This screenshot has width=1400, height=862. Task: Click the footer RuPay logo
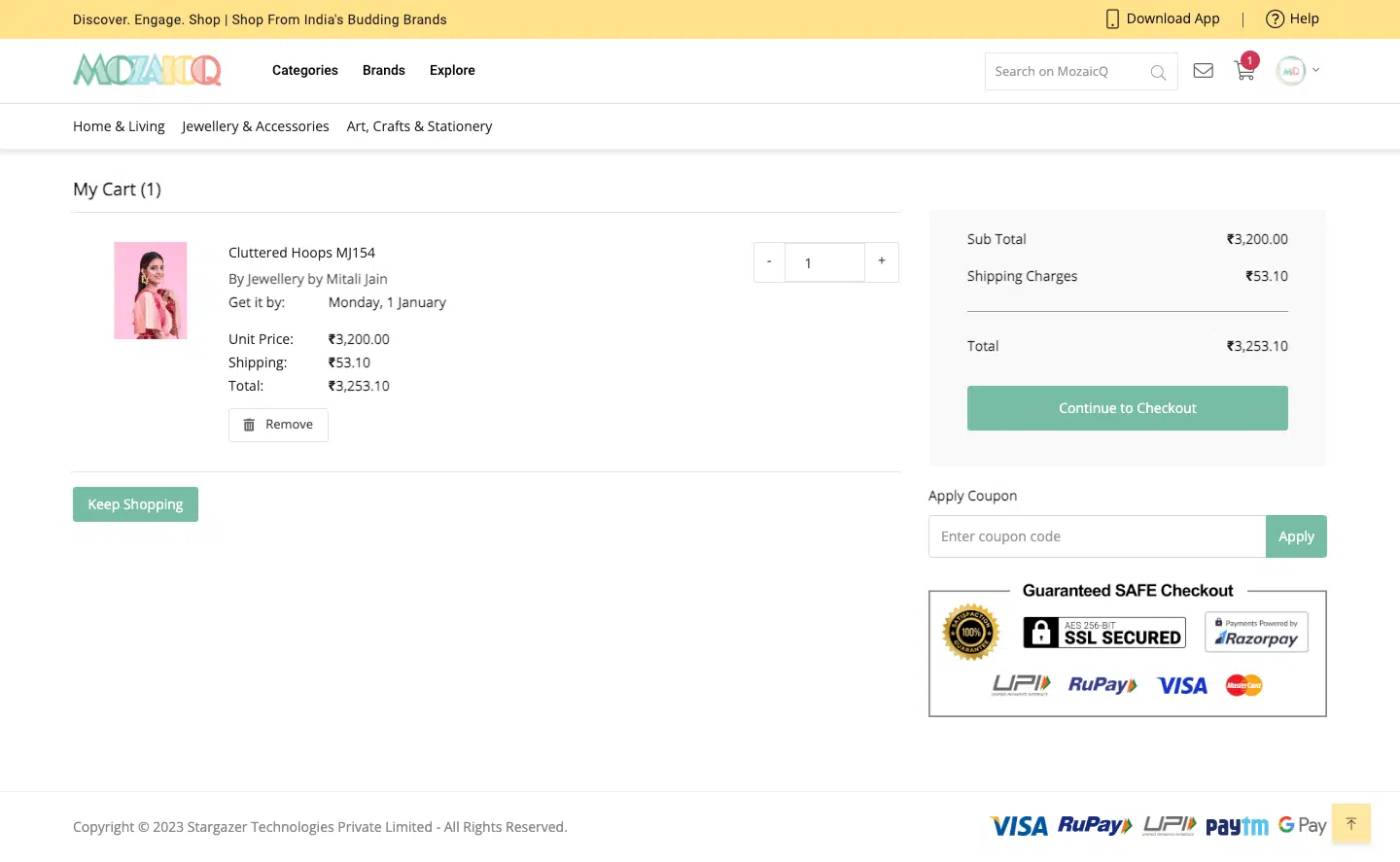[1095, 825]
